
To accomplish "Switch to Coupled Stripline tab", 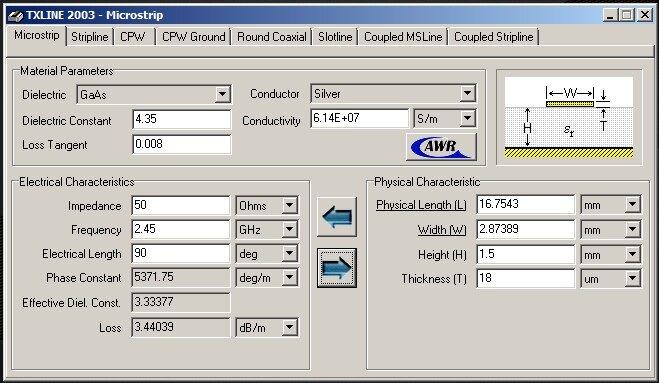I will coord(493,37).
